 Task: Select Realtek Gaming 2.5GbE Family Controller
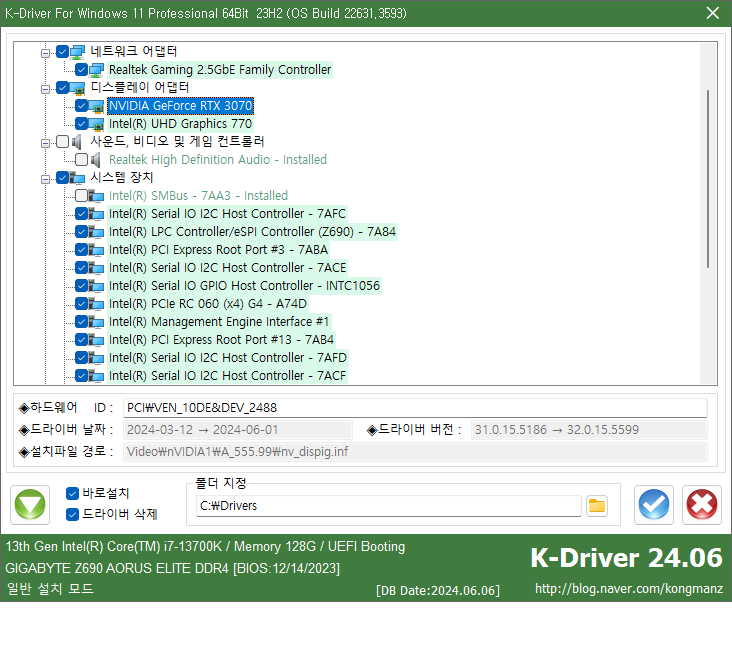pyautogui.click(x=220, y=70)
